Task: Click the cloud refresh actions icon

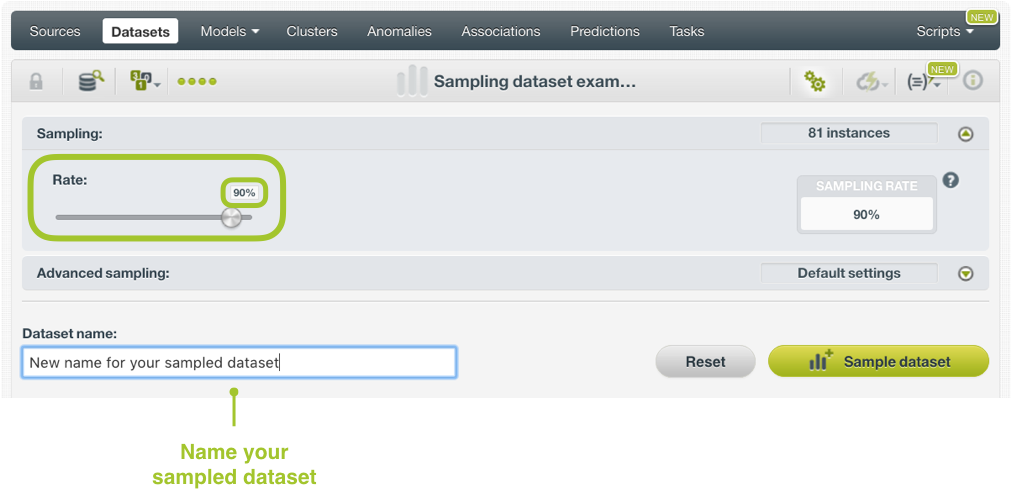Action: [870, 82]
